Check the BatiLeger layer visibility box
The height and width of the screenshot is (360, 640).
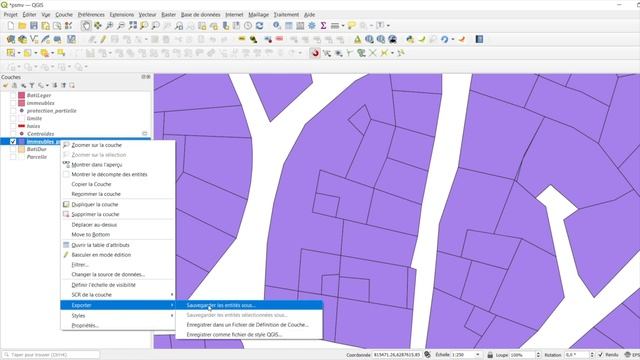point(13,95)
